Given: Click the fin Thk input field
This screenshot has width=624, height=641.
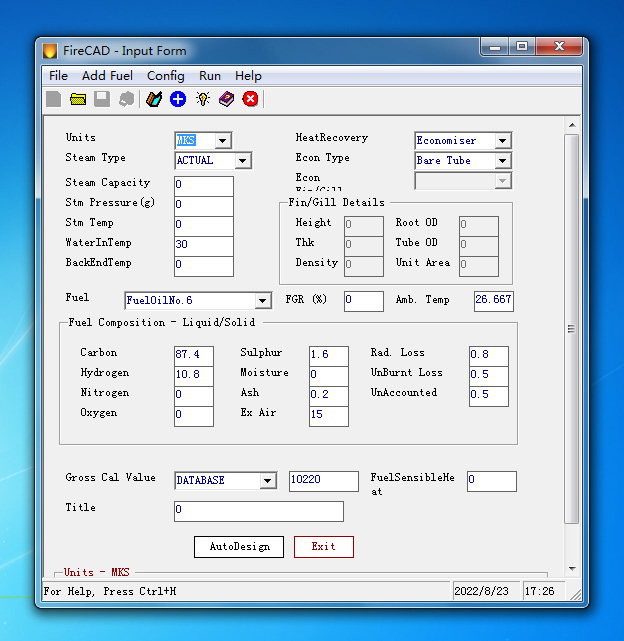Looking at the screenshot, I should coord(364,246).
